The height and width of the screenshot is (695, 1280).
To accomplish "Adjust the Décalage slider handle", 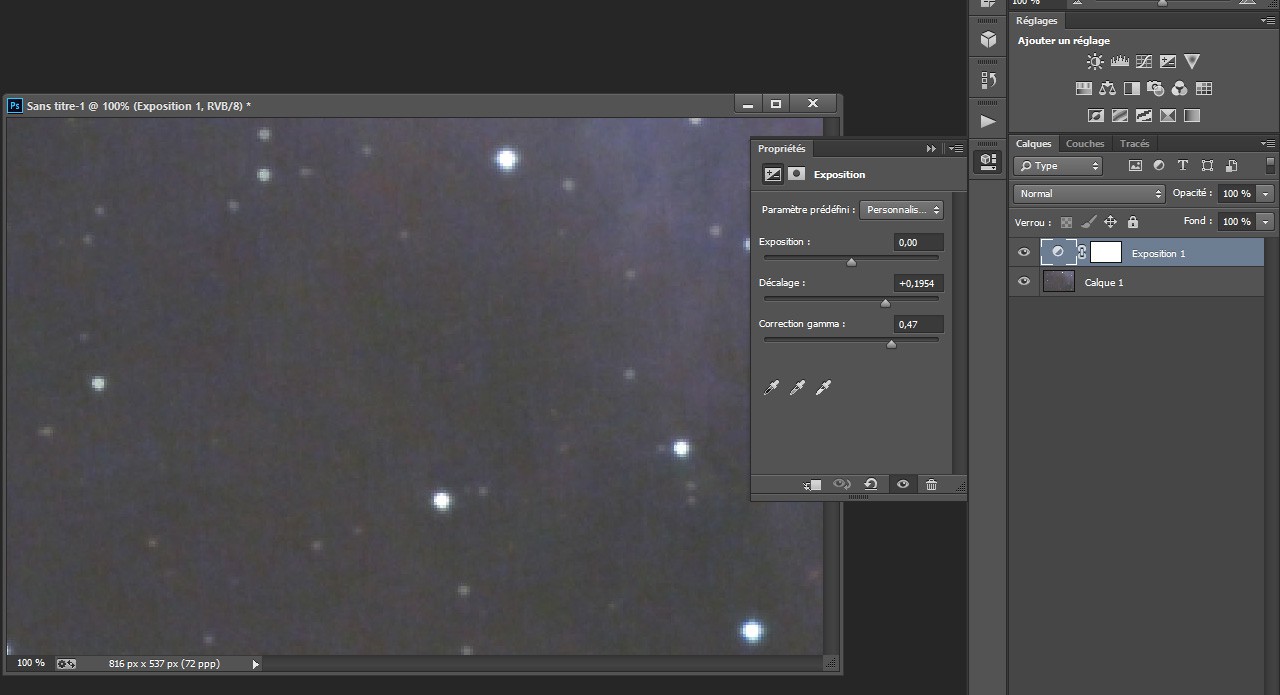I will point(885,303).
